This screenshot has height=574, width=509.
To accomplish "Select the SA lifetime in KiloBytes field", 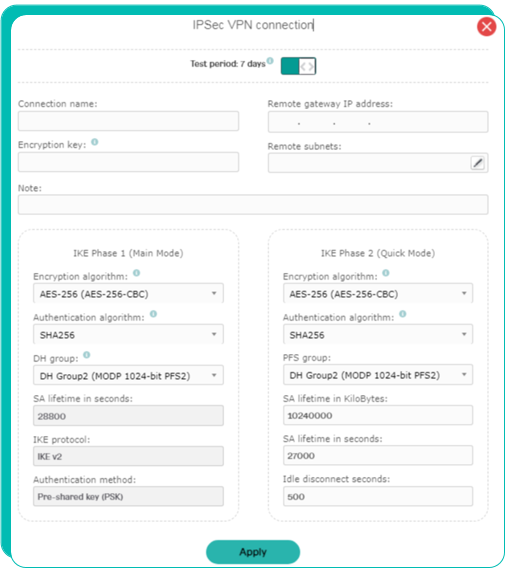I will tap(378, 415).
